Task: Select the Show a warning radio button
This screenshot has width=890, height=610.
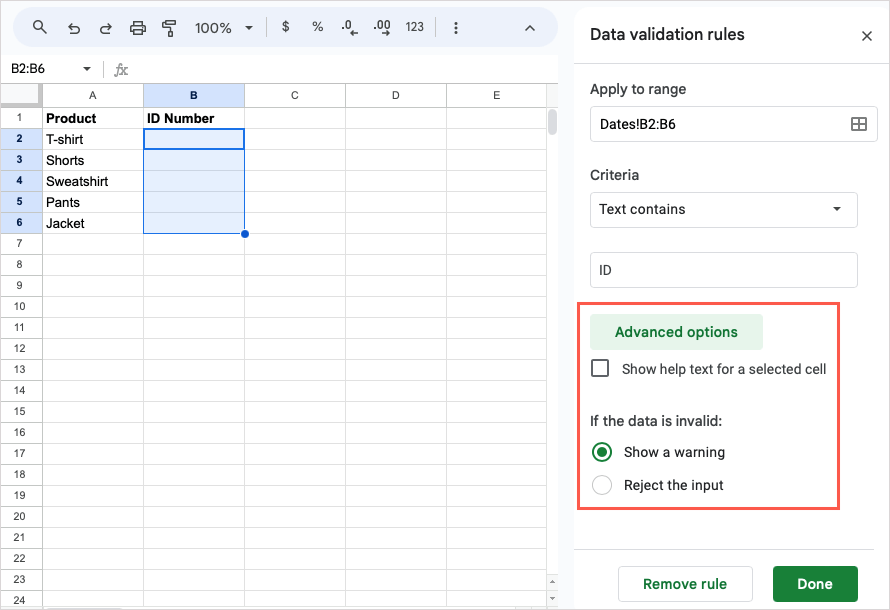Action: click(x=601, y=452)
